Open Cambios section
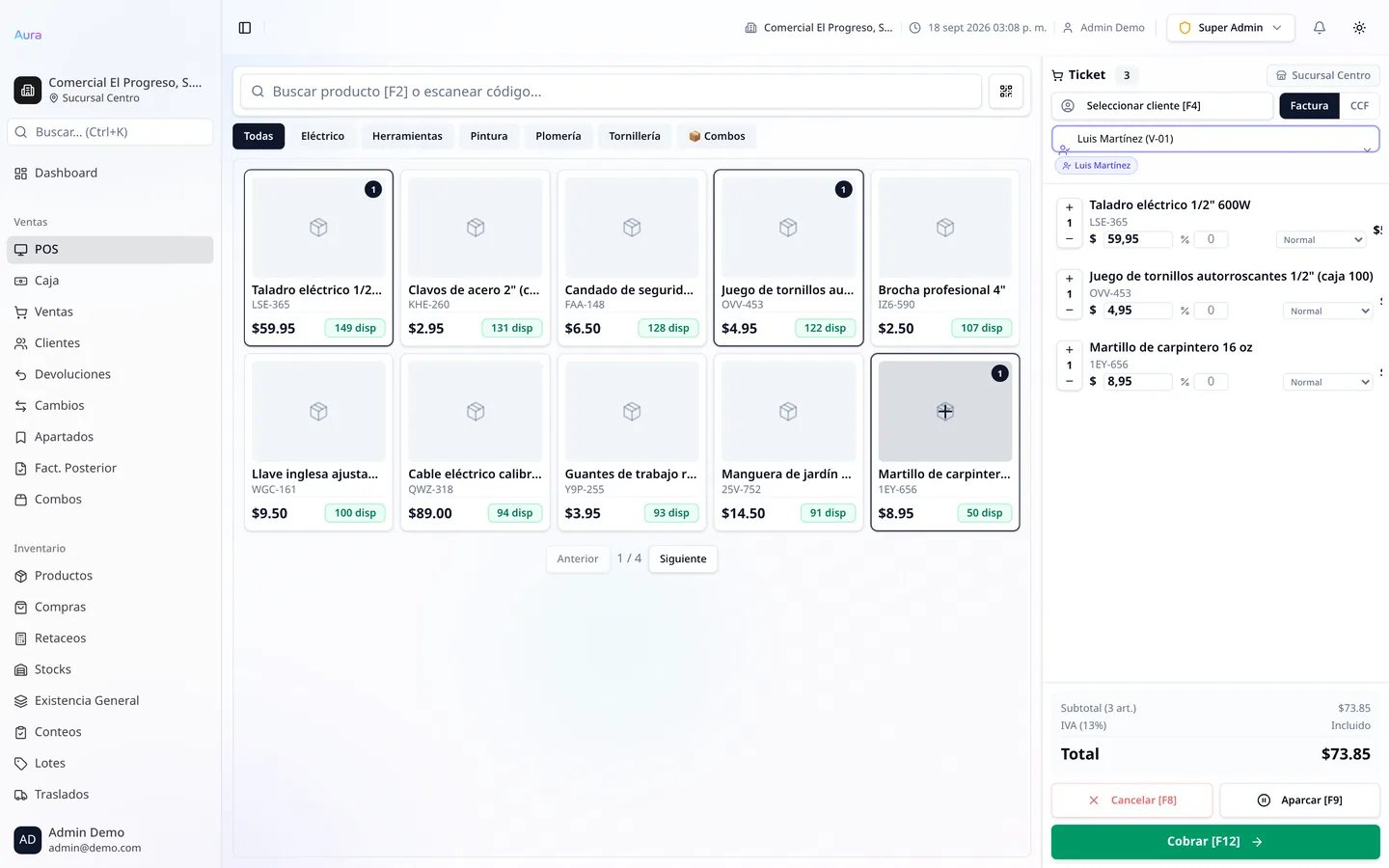1389x868 pixels. (x=110, y=406)
